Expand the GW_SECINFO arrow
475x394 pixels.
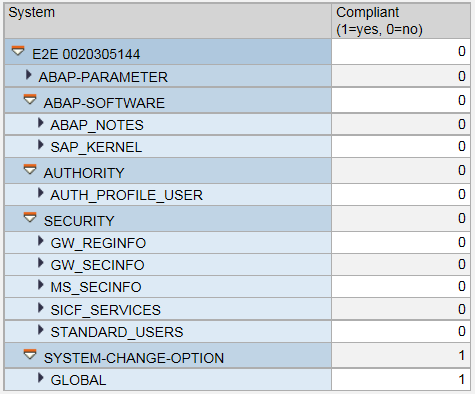point(41,263)
